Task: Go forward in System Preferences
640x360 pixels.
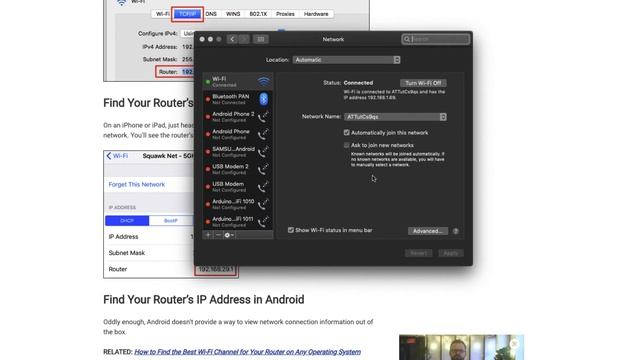Action: click(x=244, y=39)
